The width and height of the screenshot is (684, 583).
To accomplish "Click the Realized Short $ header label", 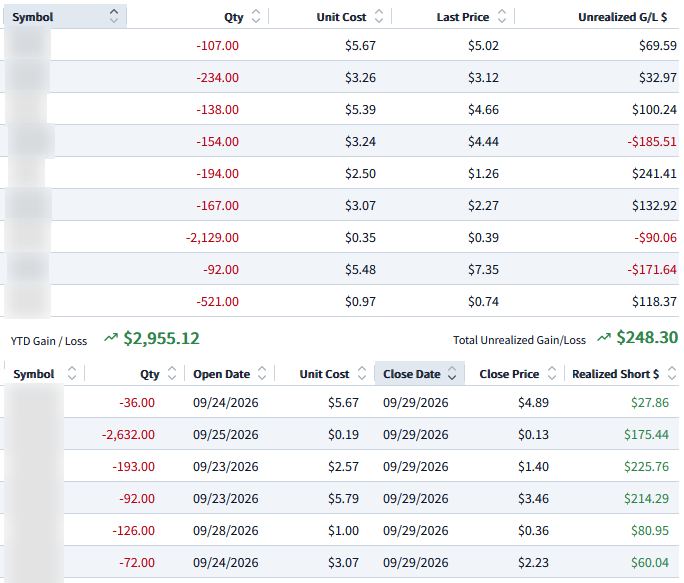I will pos(616,374).
